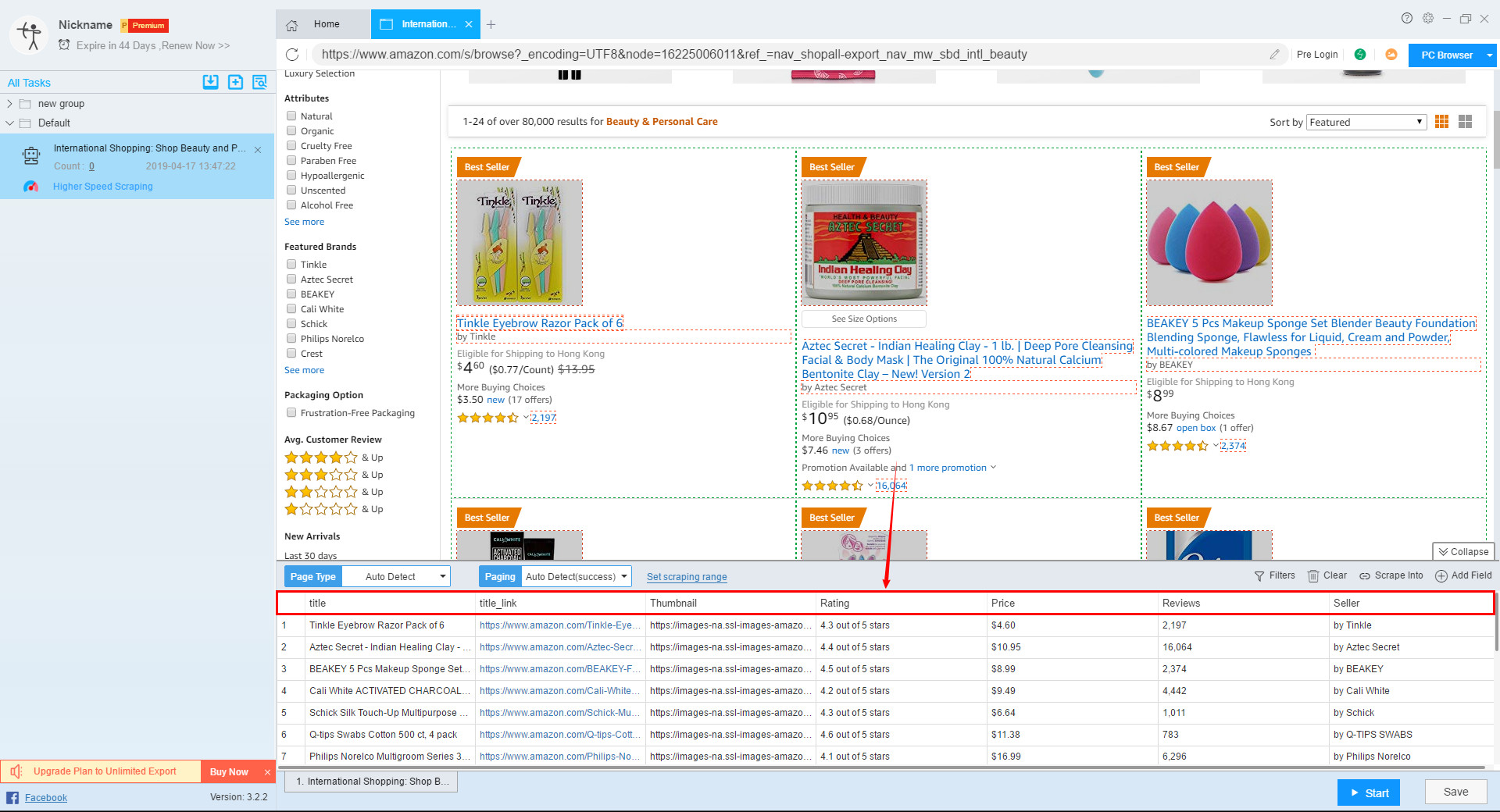The height and width of the screenshot is (812, 1500).
Task: Open the PC Browser dropdown arrow
Action: pos(1490,55)
